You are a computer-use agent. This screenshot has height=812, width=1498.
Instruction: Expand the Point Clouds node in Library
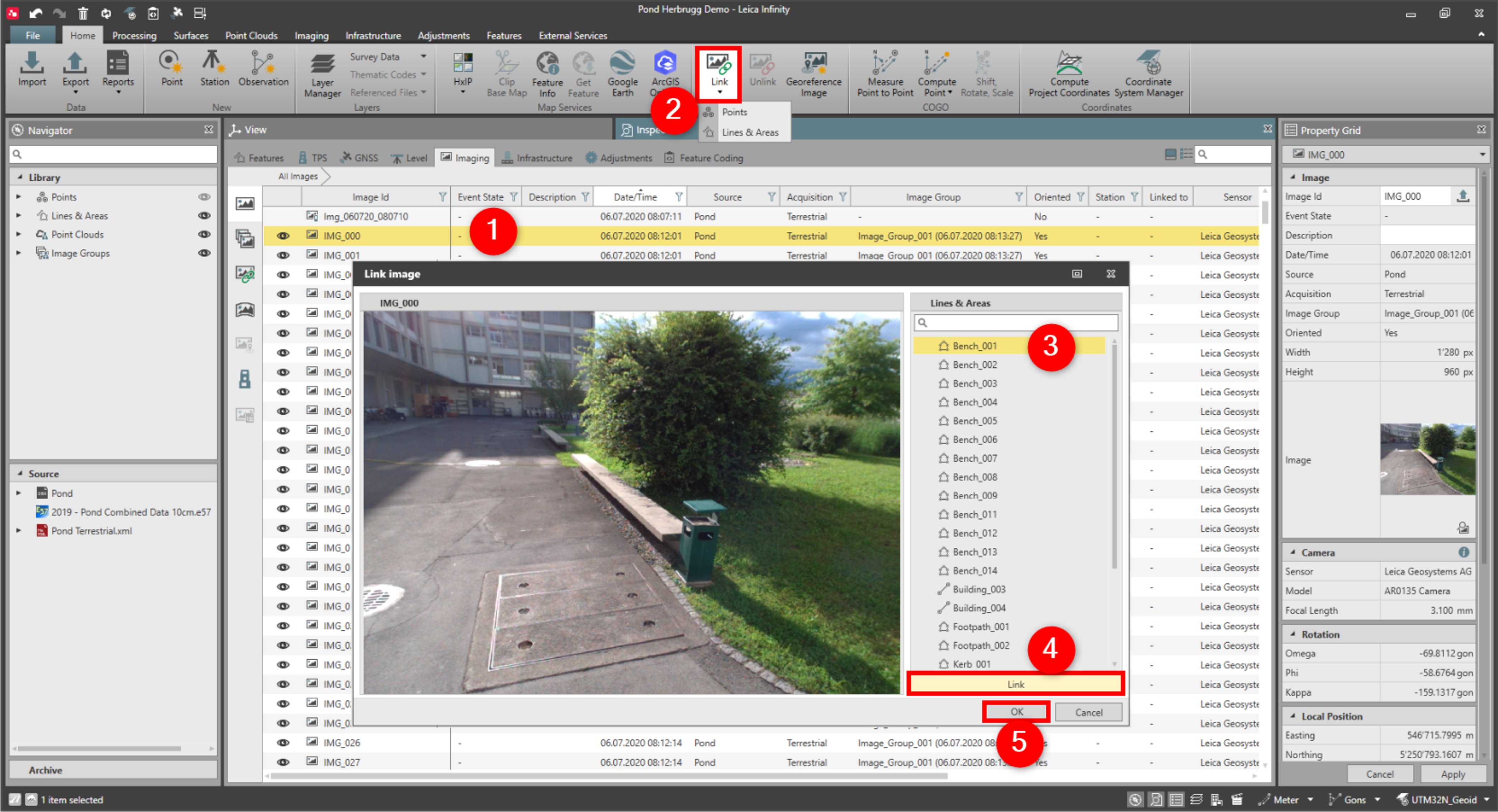[19, 235]
